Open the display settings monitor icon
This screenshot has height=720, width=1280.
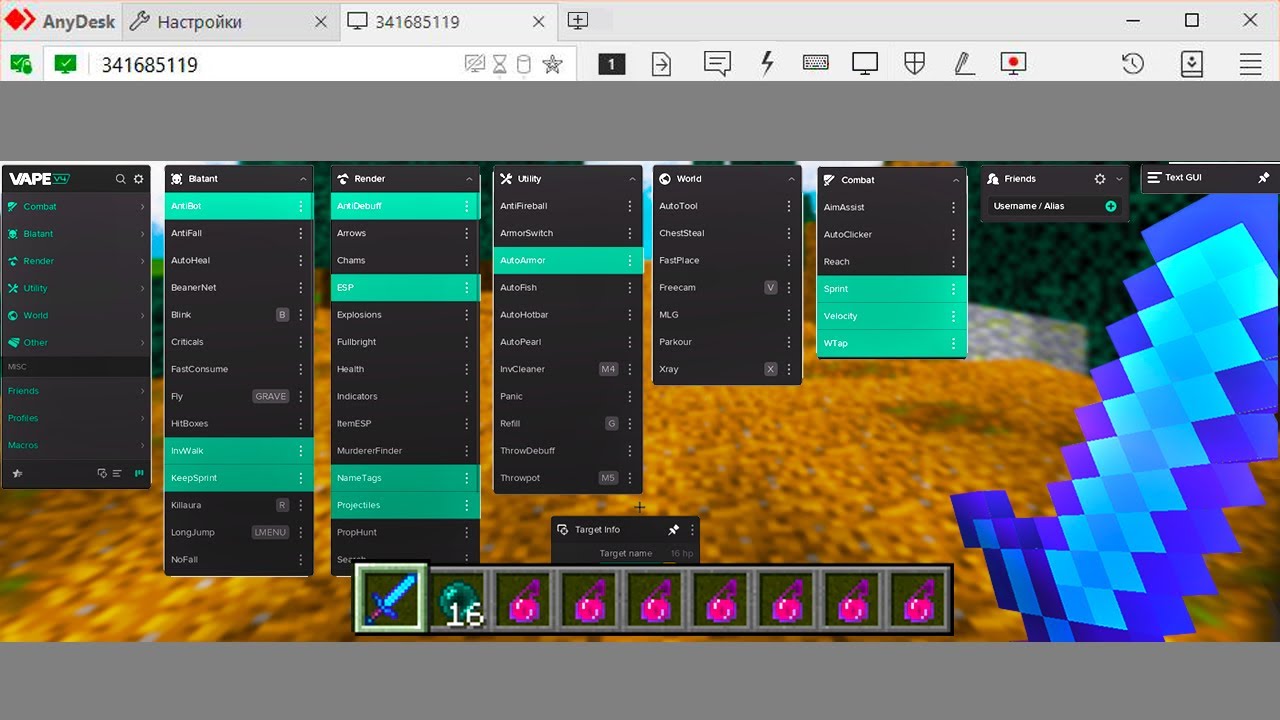tap(865, 64)
